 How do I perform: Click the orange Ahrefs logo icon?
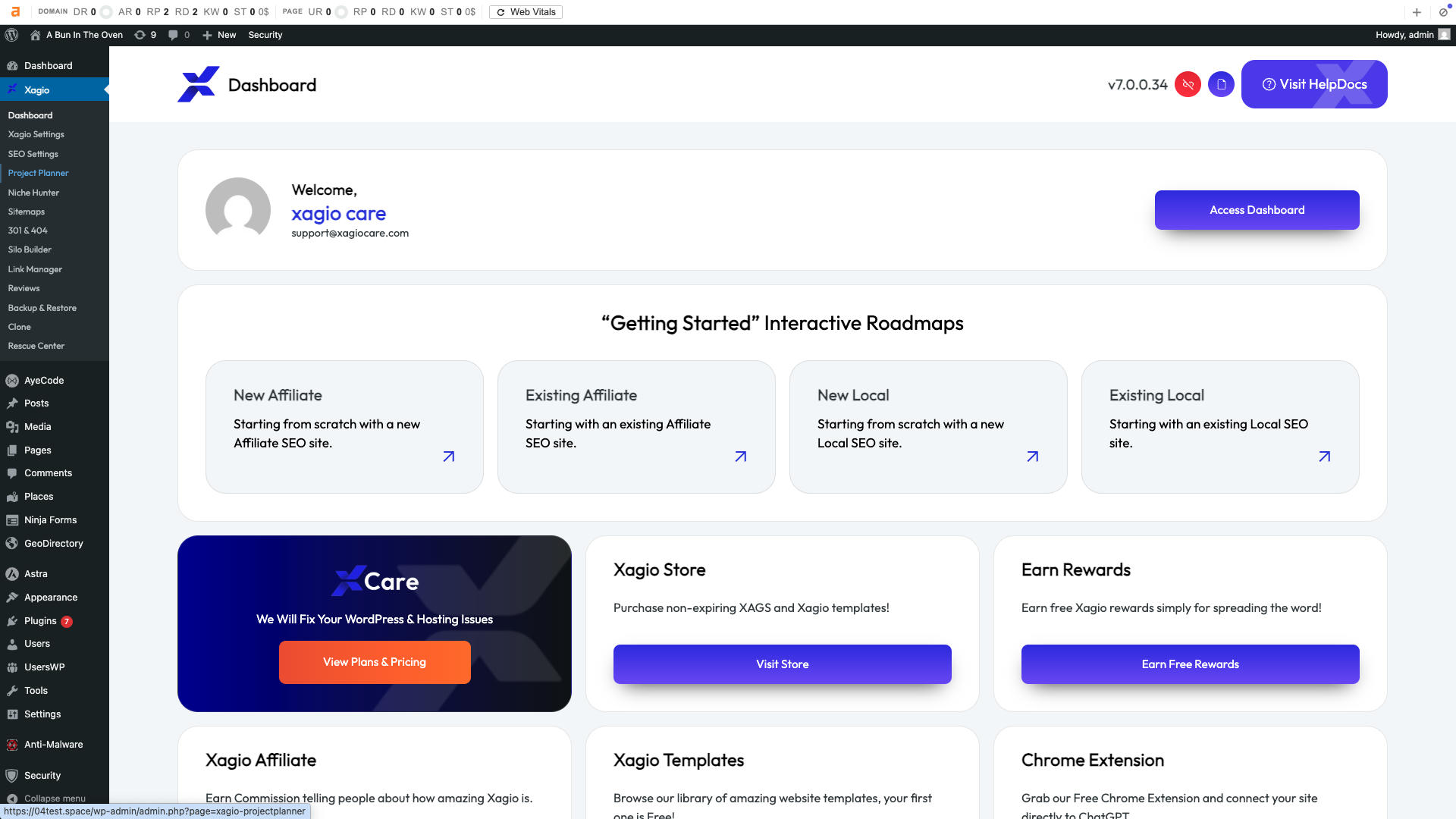tap(15, 11)
